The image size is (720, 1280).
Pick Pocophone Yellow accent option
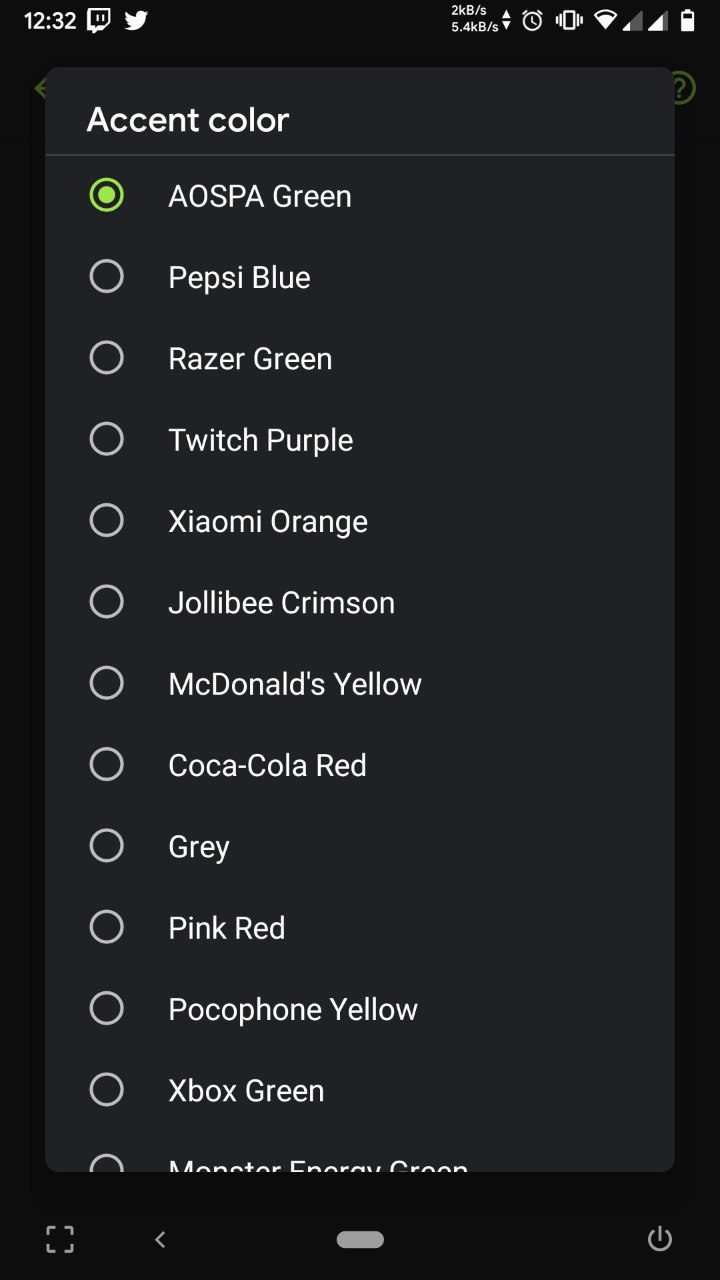(360, 1008)
